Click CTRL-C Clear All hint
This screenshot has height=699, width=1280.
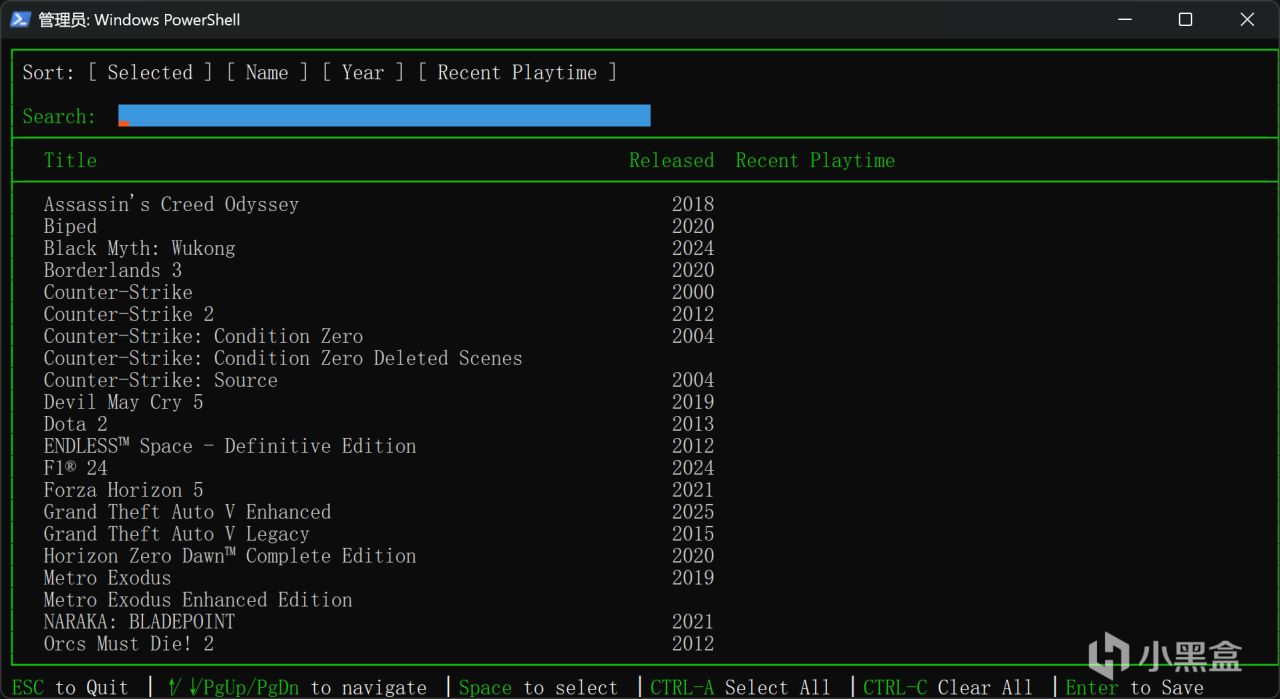(x=948, y=687)
